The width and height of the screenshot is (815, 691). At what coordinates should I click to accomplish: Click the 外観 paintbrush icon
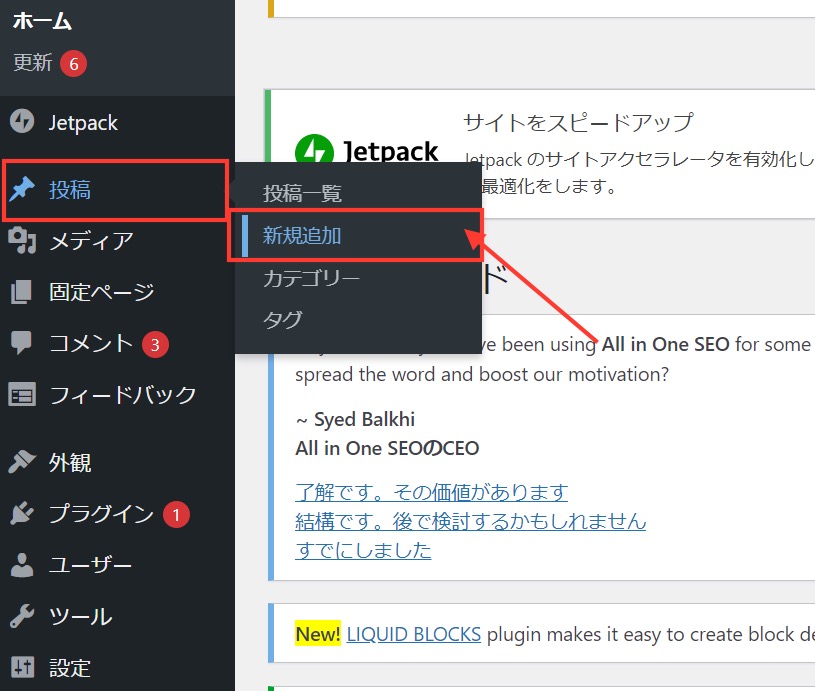coord(21,462)
